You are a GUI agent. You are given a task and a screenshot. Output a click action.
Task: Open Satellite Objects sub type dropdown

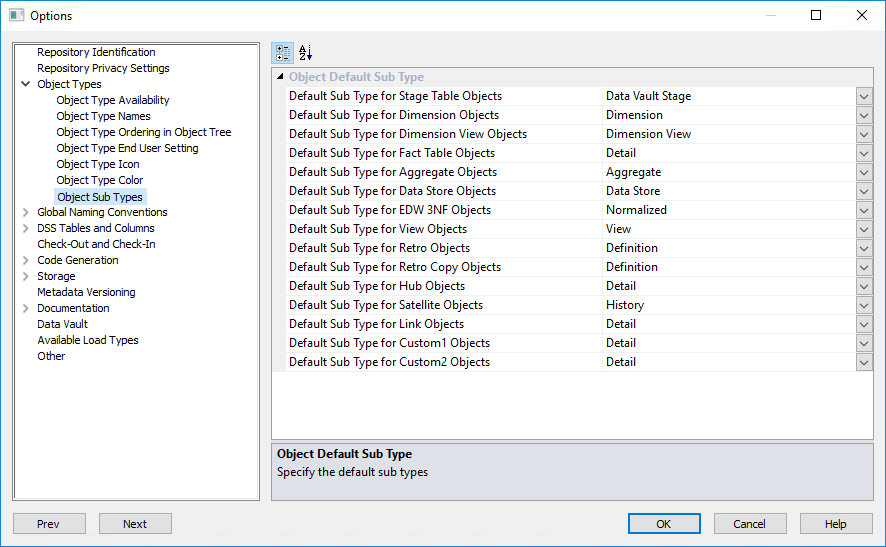(864, 305)
